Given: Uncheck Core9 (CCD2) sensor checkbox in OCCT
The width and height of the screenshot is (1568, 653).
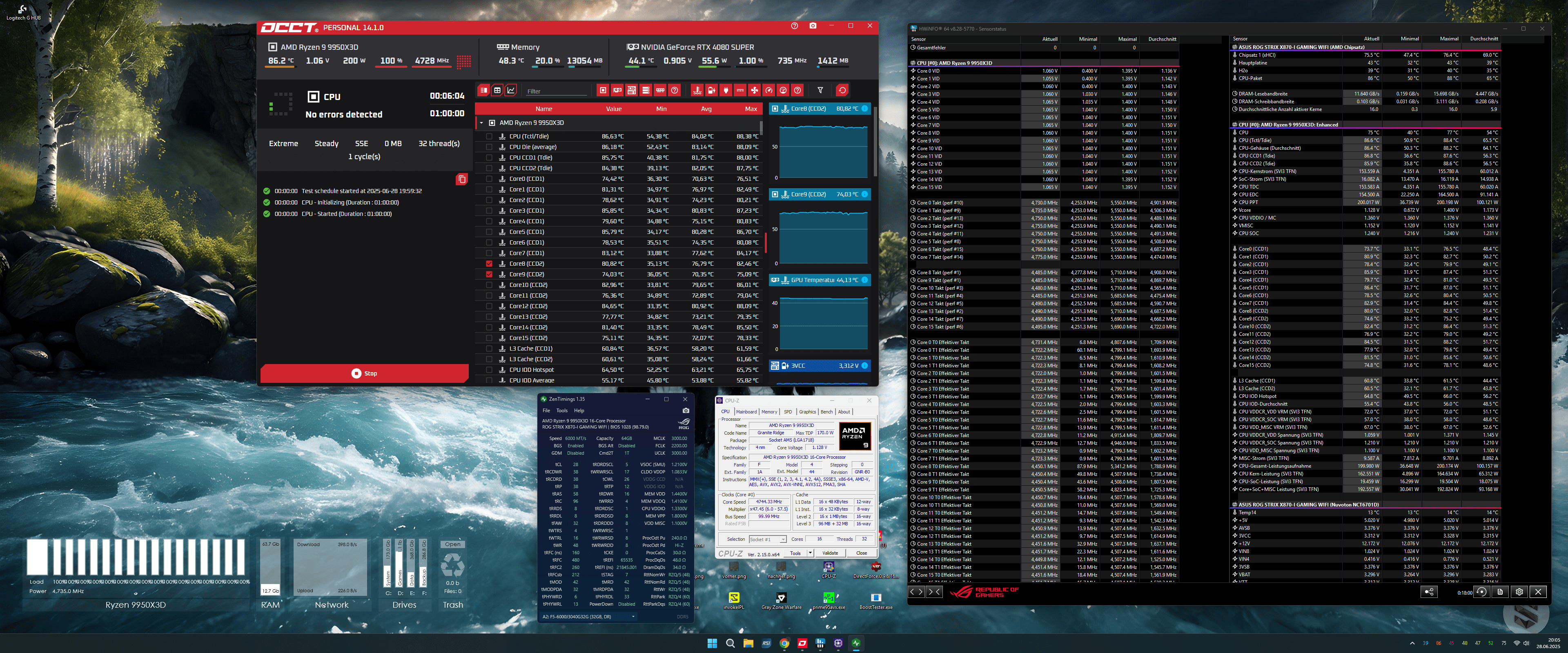Looking at the screenshot, I should [x=489, y=274].
